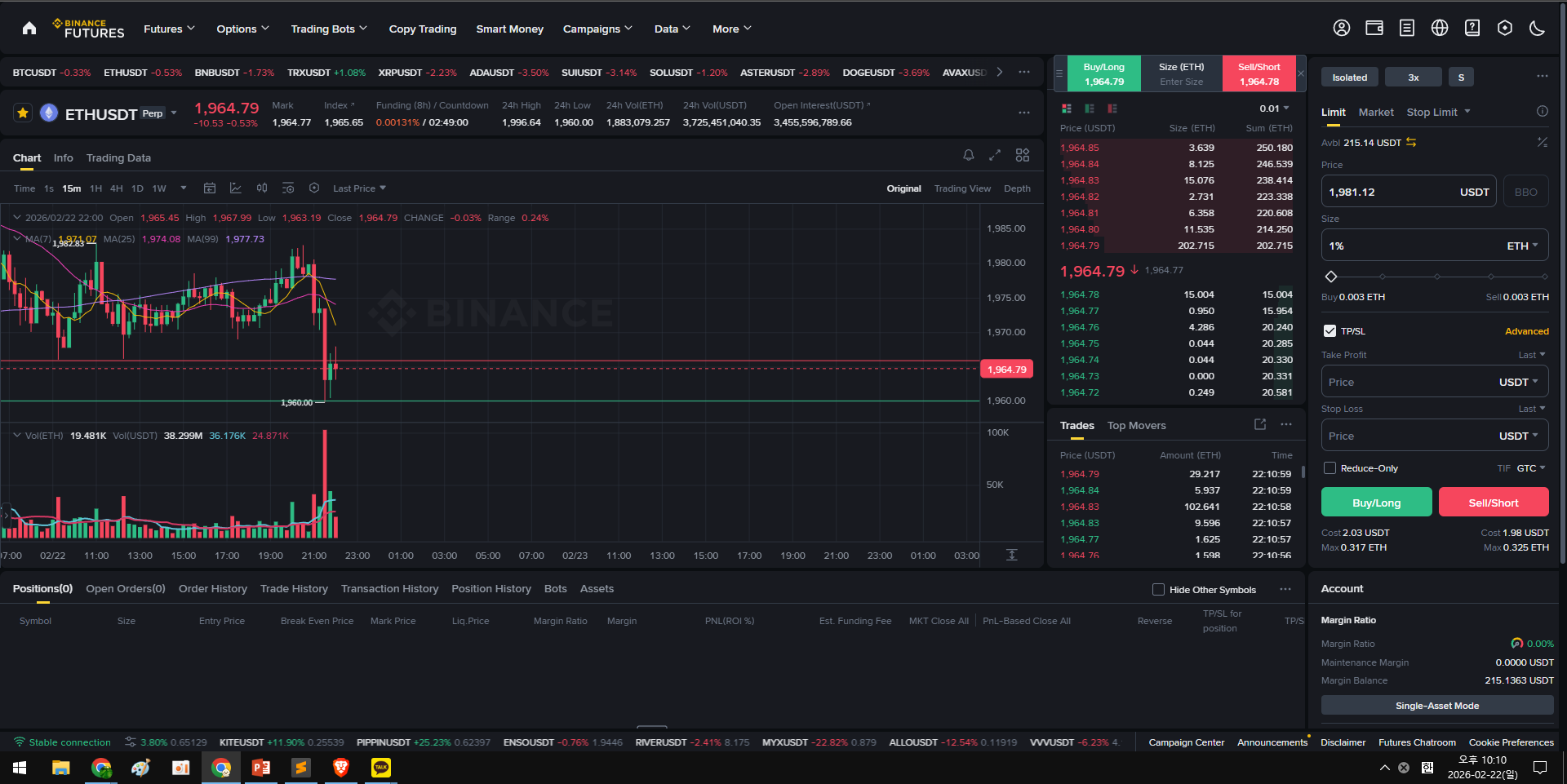Open the 0.01 order book precision dropdown

pyautogui.click(x=1274, y=109)
